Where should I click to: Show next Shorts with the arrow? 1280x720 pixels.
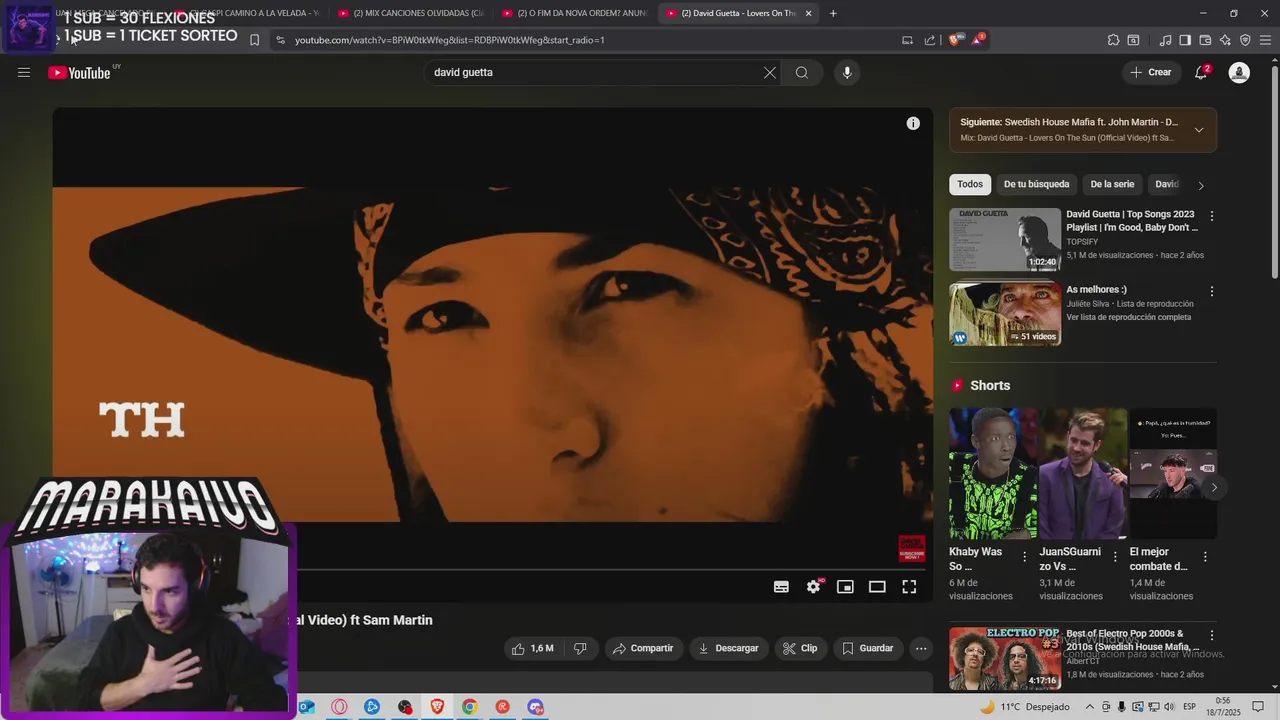(x=1214, y=488)
